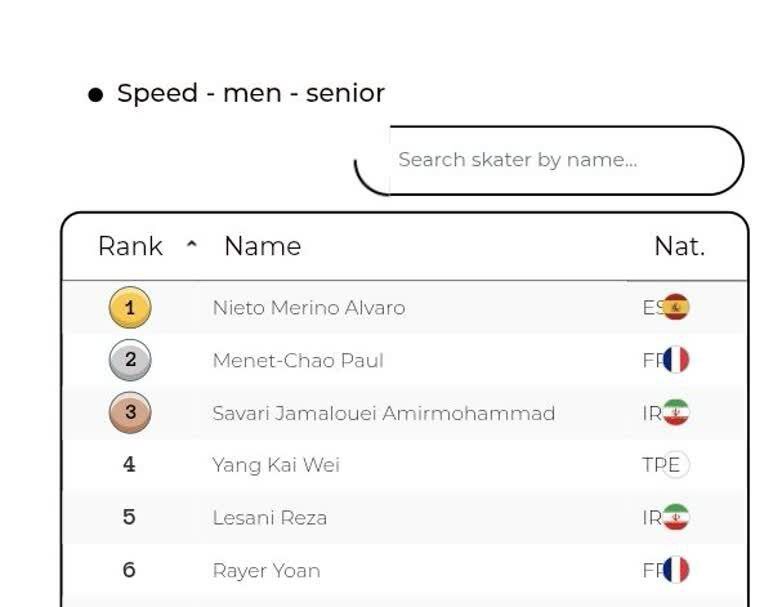Viewport: 782px width, 607px height.
Task: Toggle sort arrow next to Rank header
Action: tap(192, 246)
